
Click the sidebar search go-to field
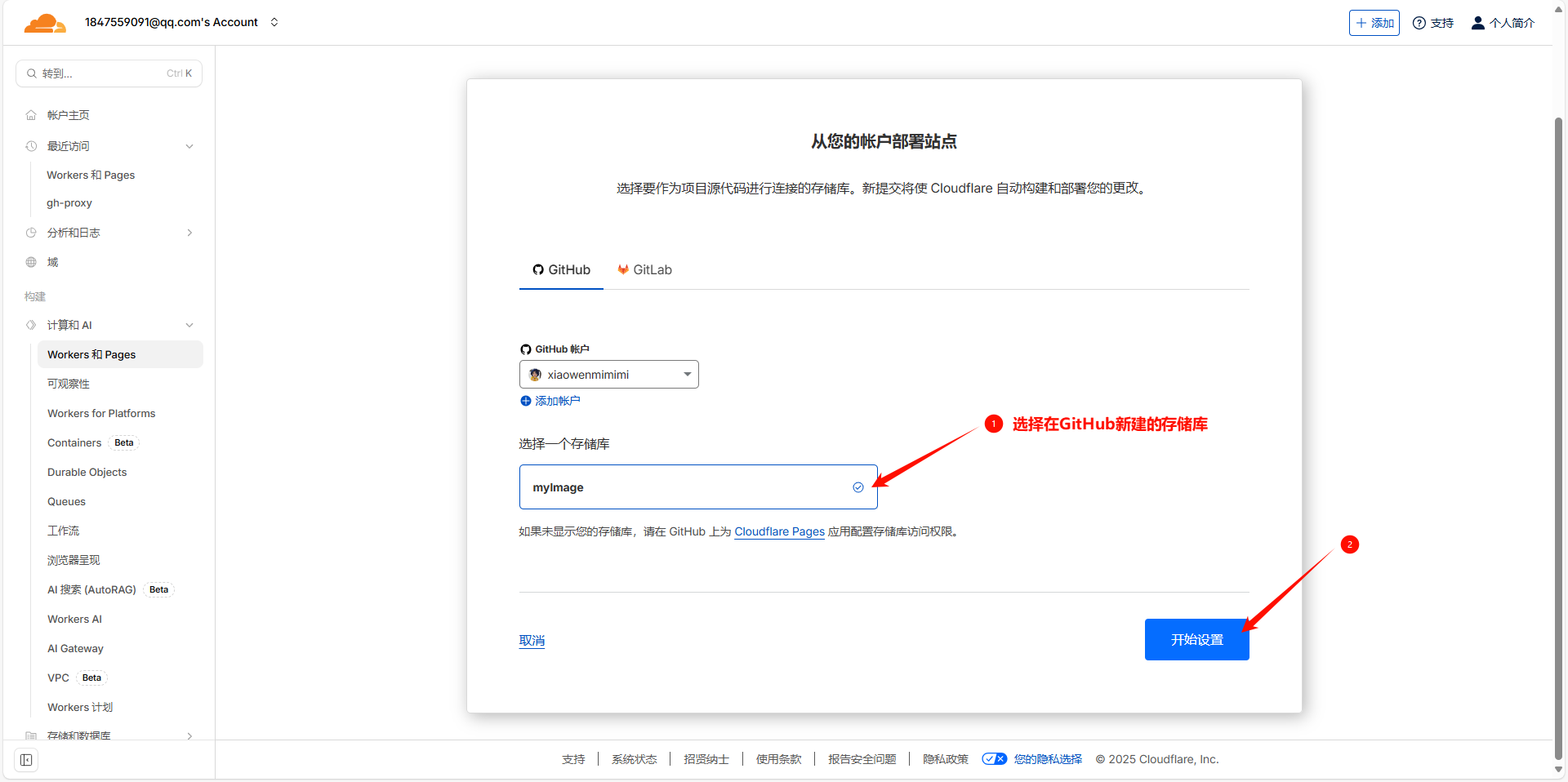109,73
